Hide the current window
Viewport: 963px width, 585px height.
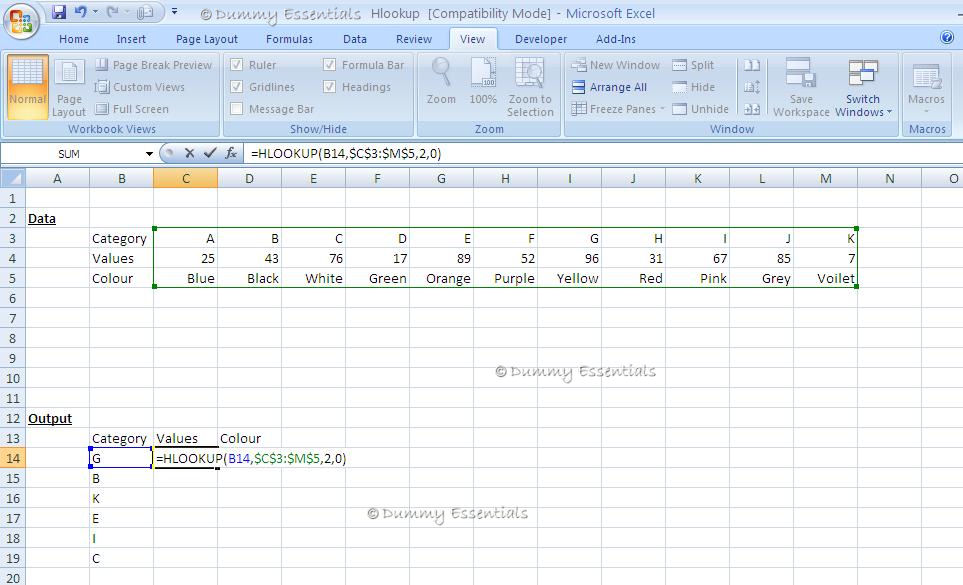[693, 87]
